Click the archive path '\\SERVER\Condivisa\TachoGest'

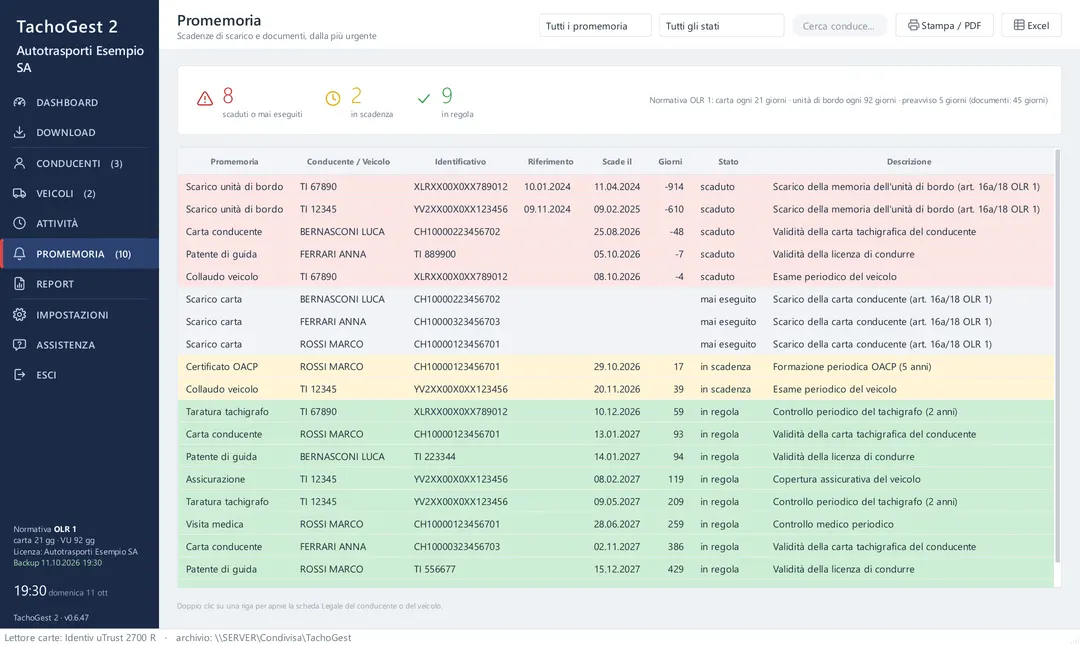coord(283,638)
